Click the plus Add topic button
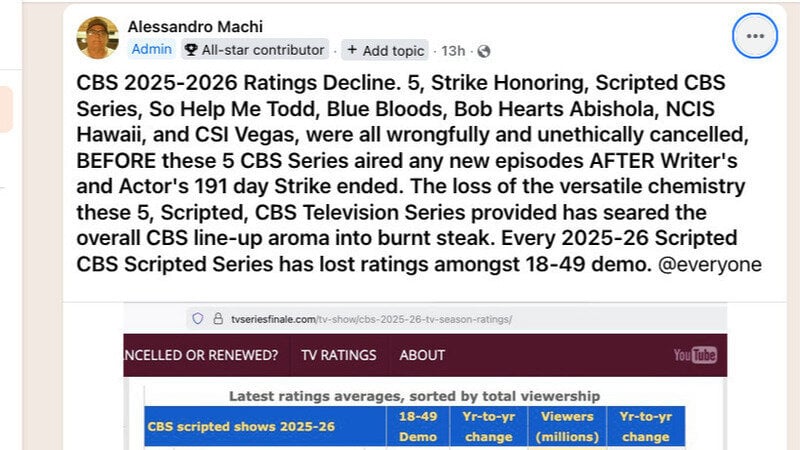The width and height of the screenshot is (800, 450). click(385, 50)
